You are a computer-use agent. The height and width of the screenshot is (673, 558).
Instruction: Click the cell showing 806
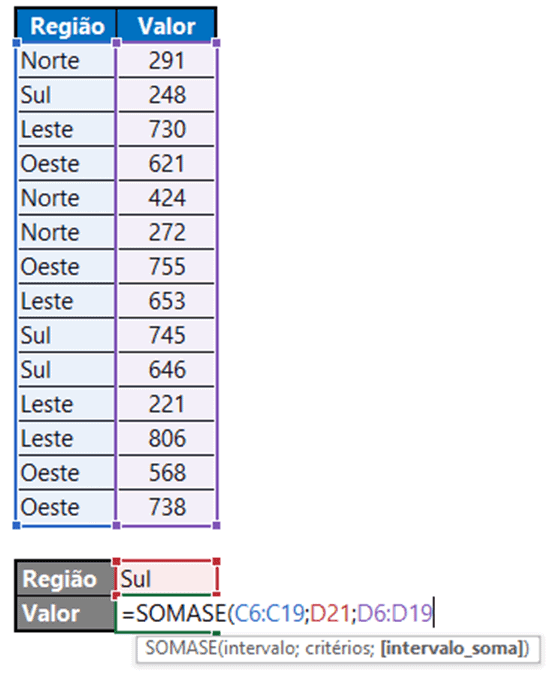167,438
